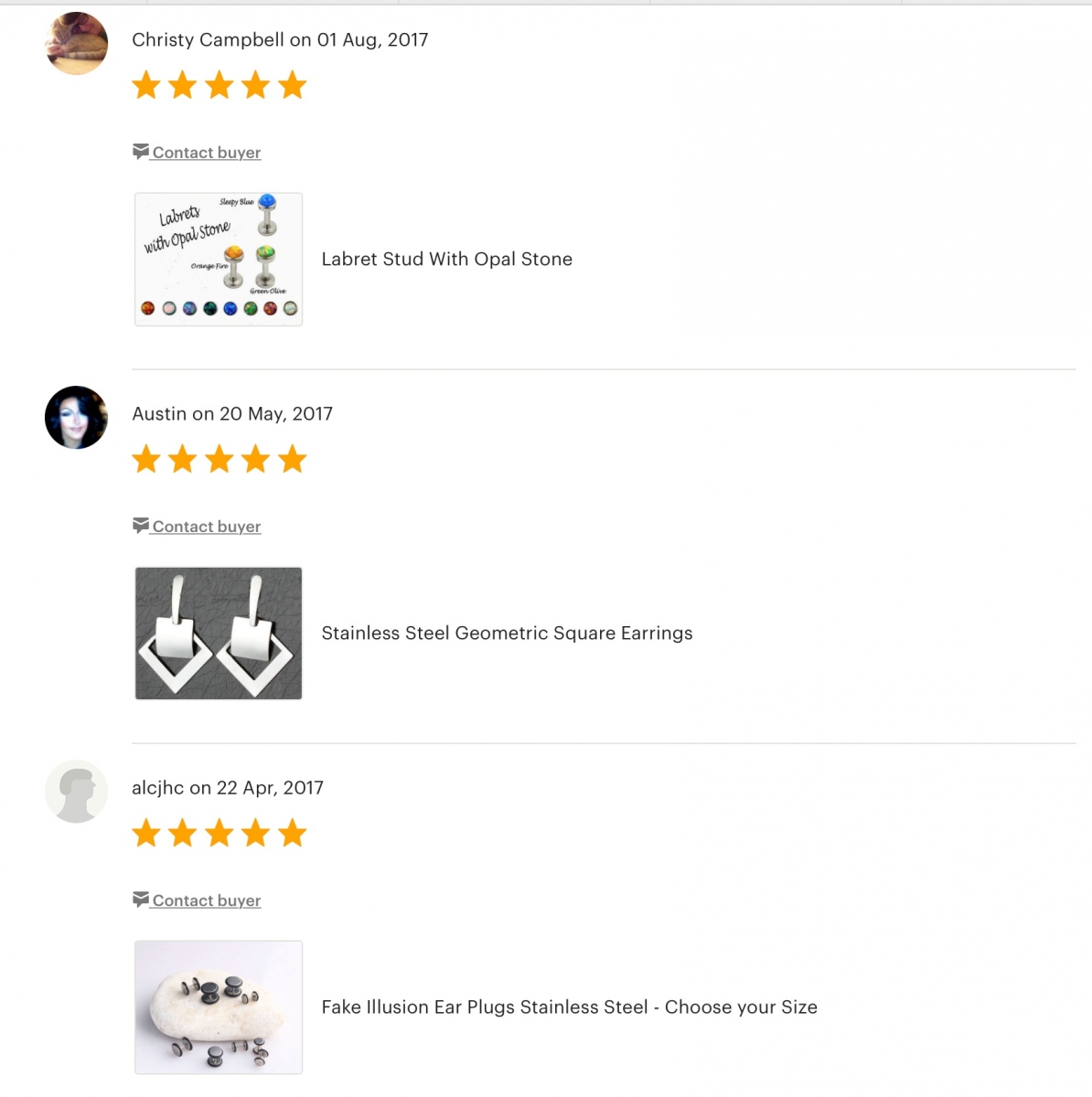Click third star of alcjhc's rating
Screen dimensions: 1092x1097
pyautogui.click(x=219, y=833)
